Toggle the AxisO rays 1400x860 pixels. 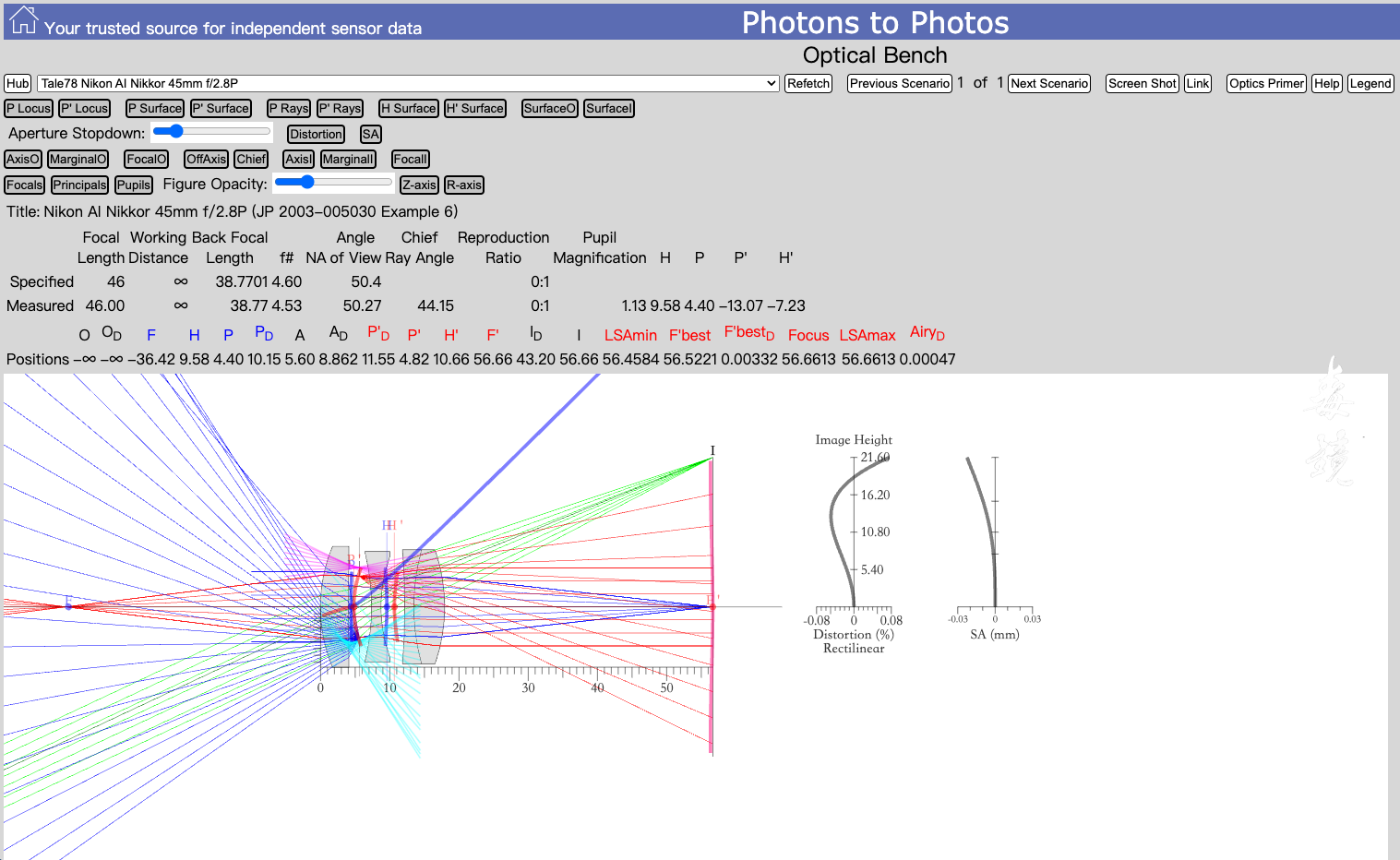23,159
